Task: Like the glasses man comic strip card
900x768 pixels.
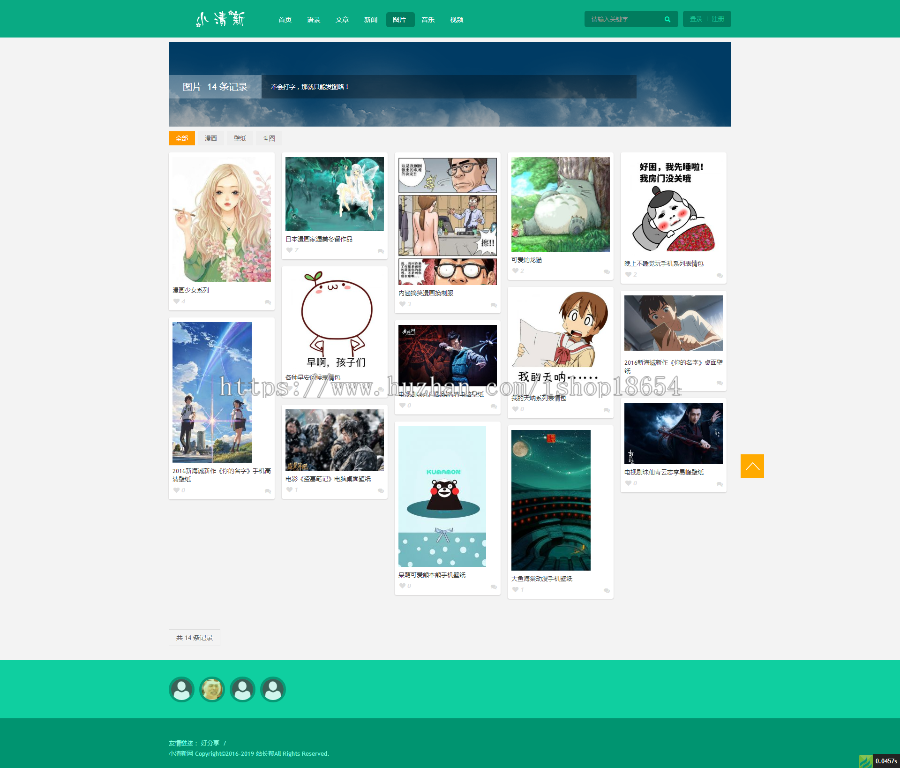Action: coord(402,304)
